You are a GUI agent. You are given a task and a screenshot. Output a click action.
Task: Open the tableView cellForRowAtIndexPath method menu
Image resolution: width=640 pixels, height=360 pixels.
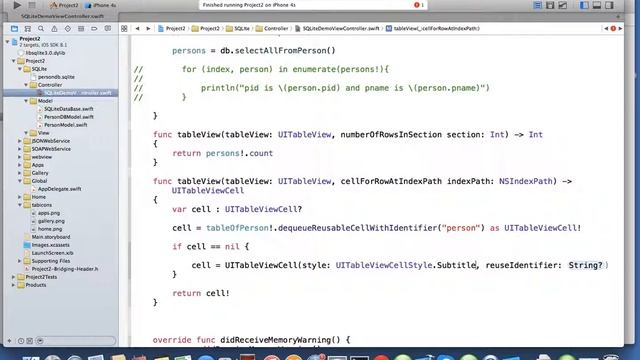433,29
